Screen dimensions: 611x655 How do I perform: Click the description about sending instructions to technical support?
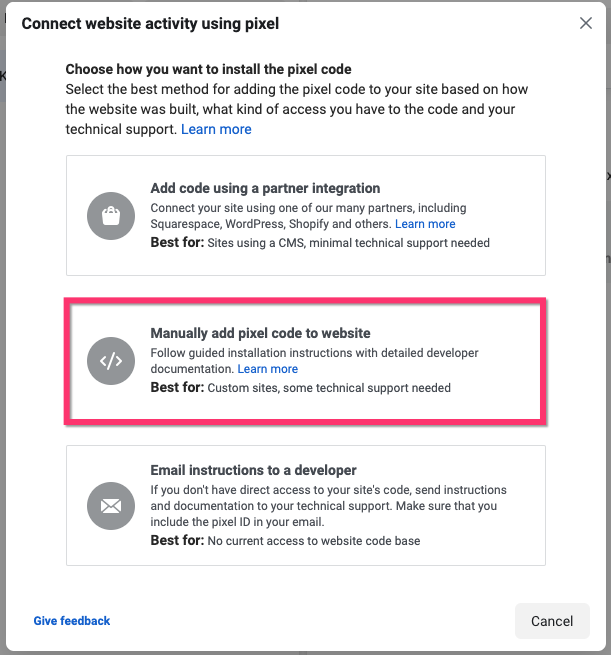pos(328,506)
